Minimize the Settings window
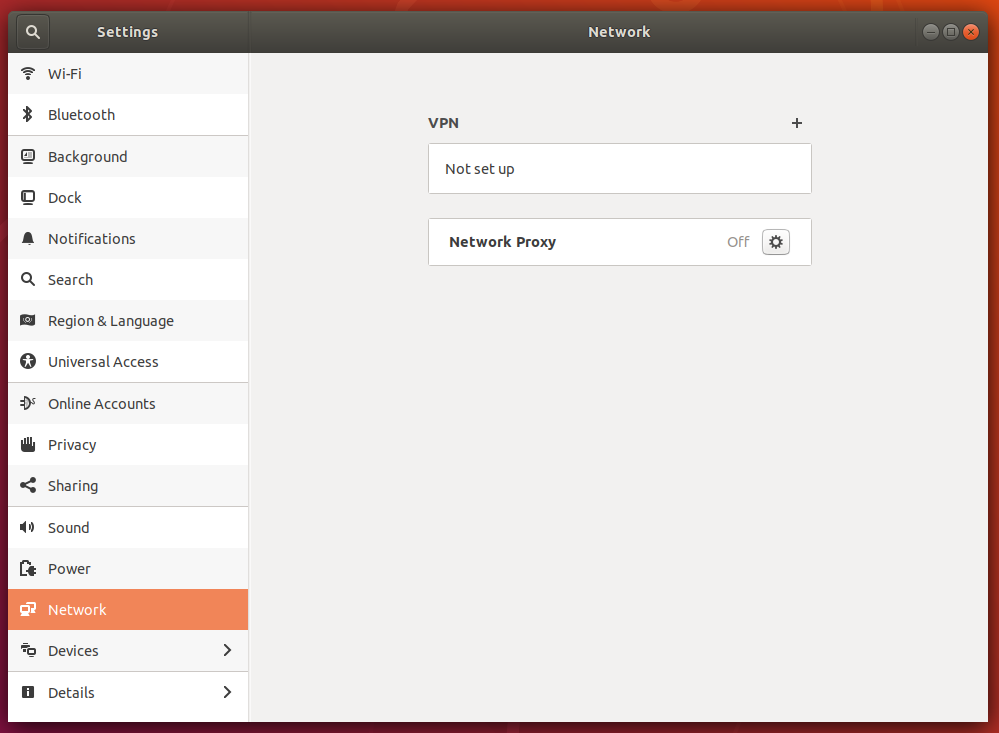 [931, 32]
